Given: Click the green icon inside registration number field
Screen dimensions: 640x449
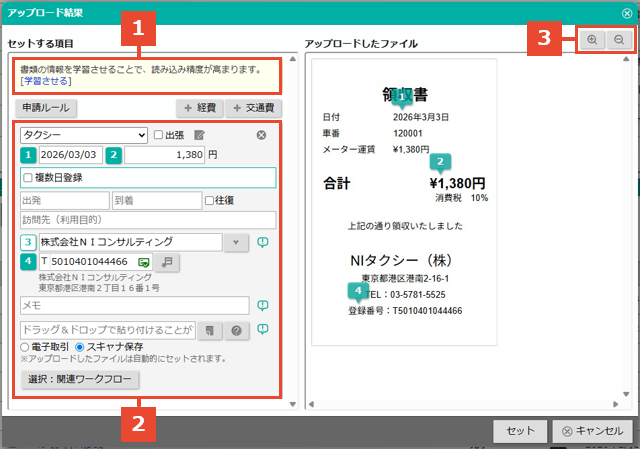Looking at the screenshot, I should 145,262.
